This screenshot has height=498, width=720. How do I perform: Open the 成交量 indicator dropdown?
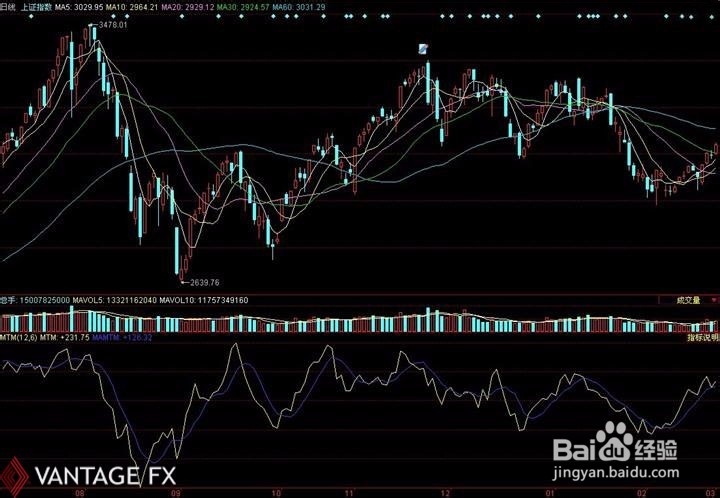point(688,300)
